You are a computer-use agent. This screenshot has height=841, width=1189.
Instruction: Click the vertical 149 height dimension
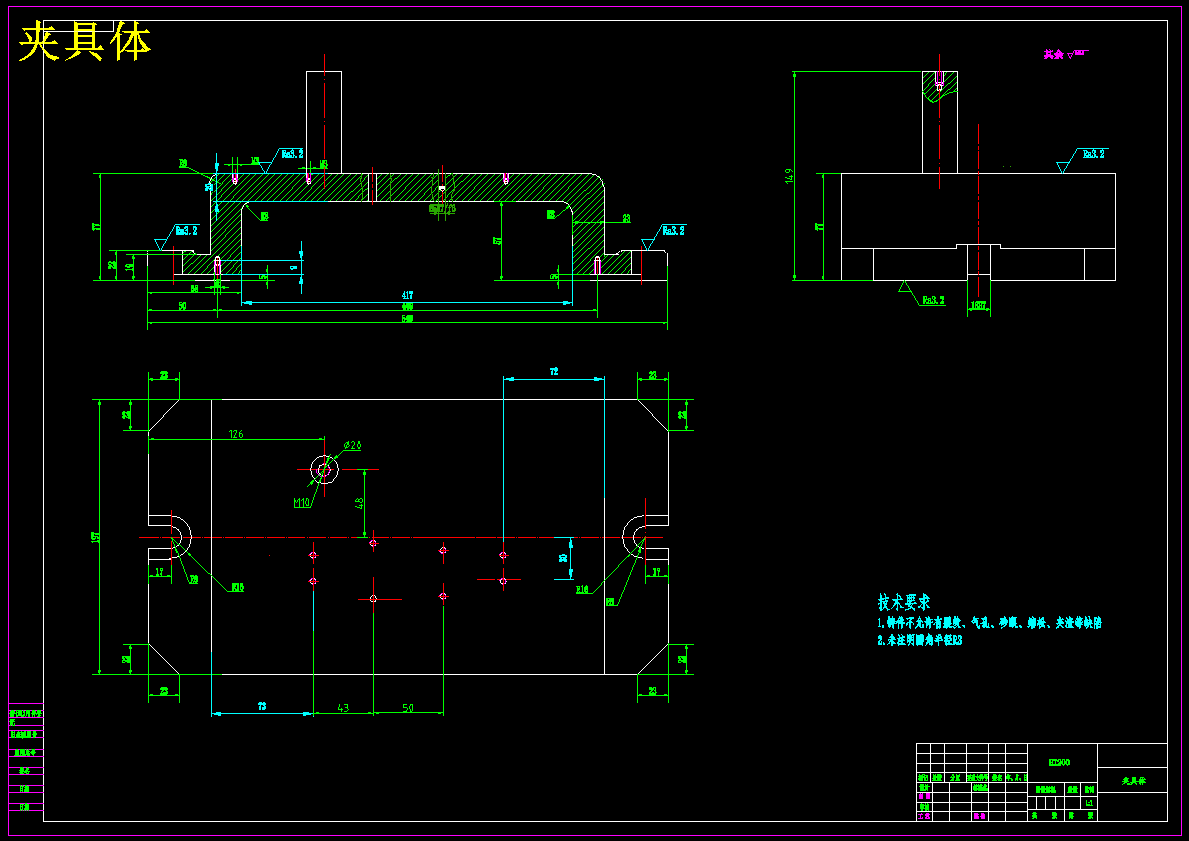point(789,176)
